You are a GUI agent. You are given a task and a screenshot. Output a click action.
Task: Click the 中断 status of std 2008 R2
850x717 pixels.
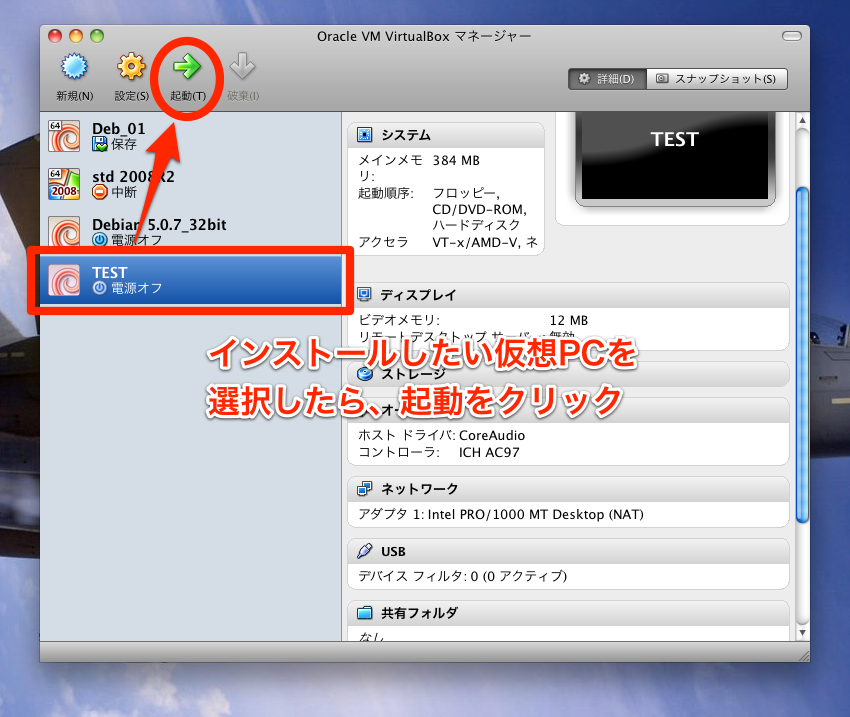pos(124,192)
